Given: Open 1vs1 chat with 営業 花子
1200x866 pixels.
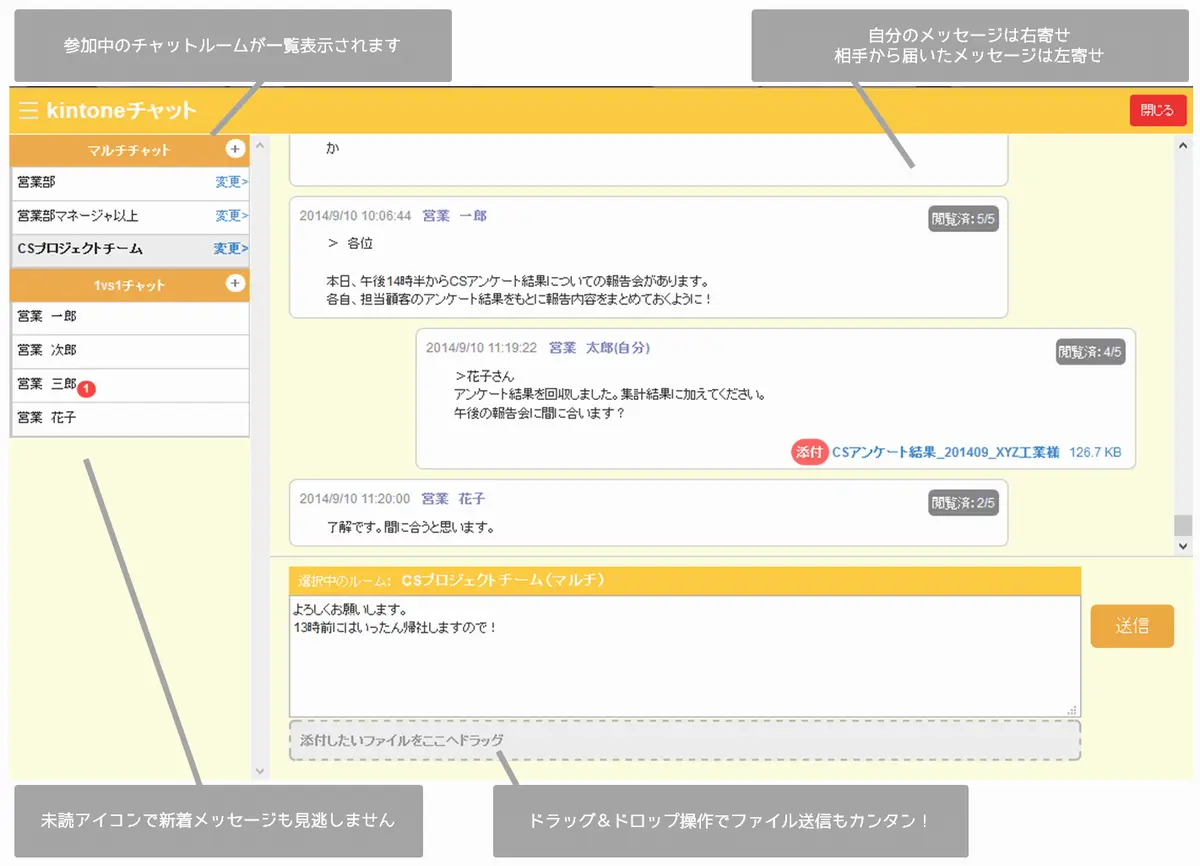Looking at the screenshot, I should coord(47,418).
